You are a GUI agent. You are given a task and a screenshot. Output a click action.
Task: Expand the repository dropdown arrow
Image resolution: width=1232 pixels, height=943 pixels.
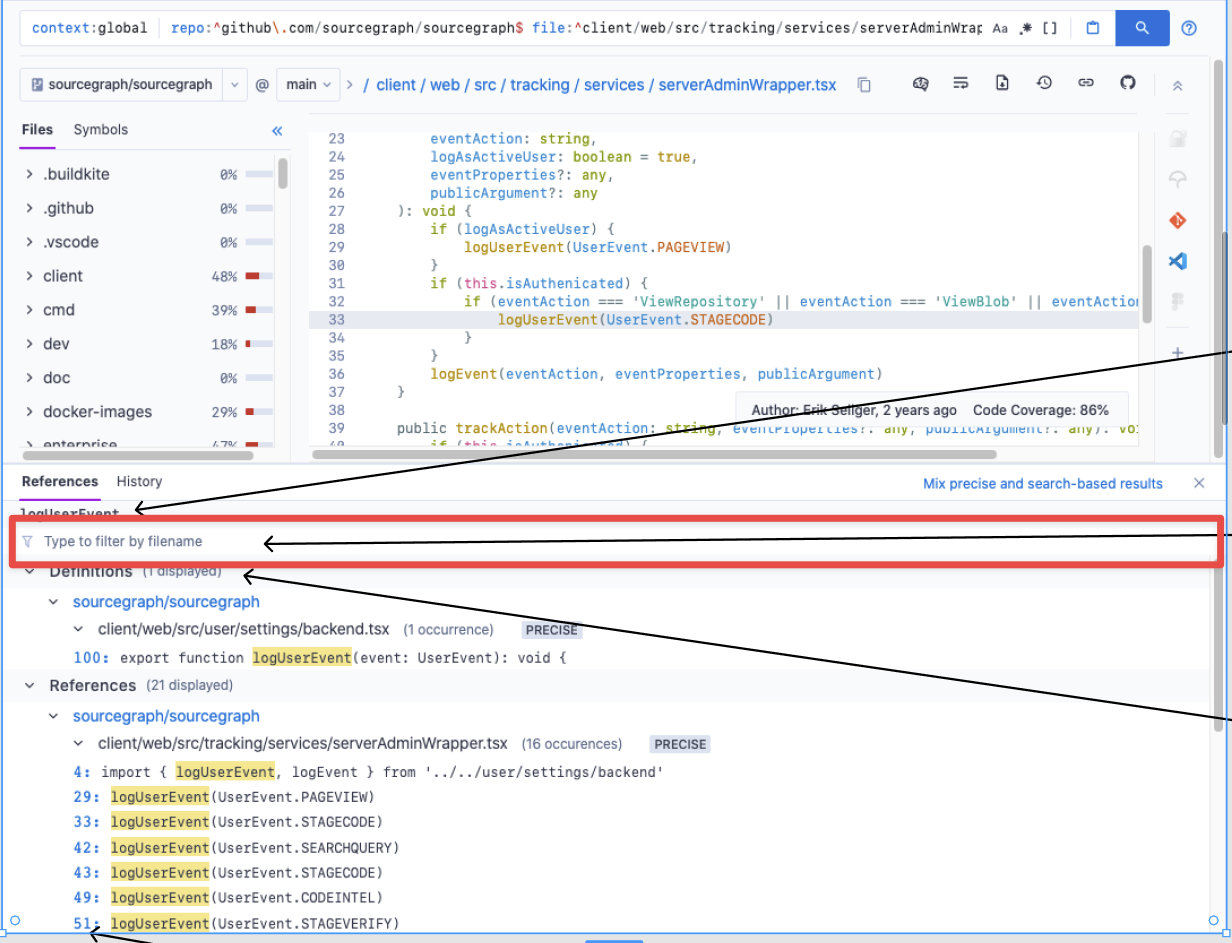(235, 85)
